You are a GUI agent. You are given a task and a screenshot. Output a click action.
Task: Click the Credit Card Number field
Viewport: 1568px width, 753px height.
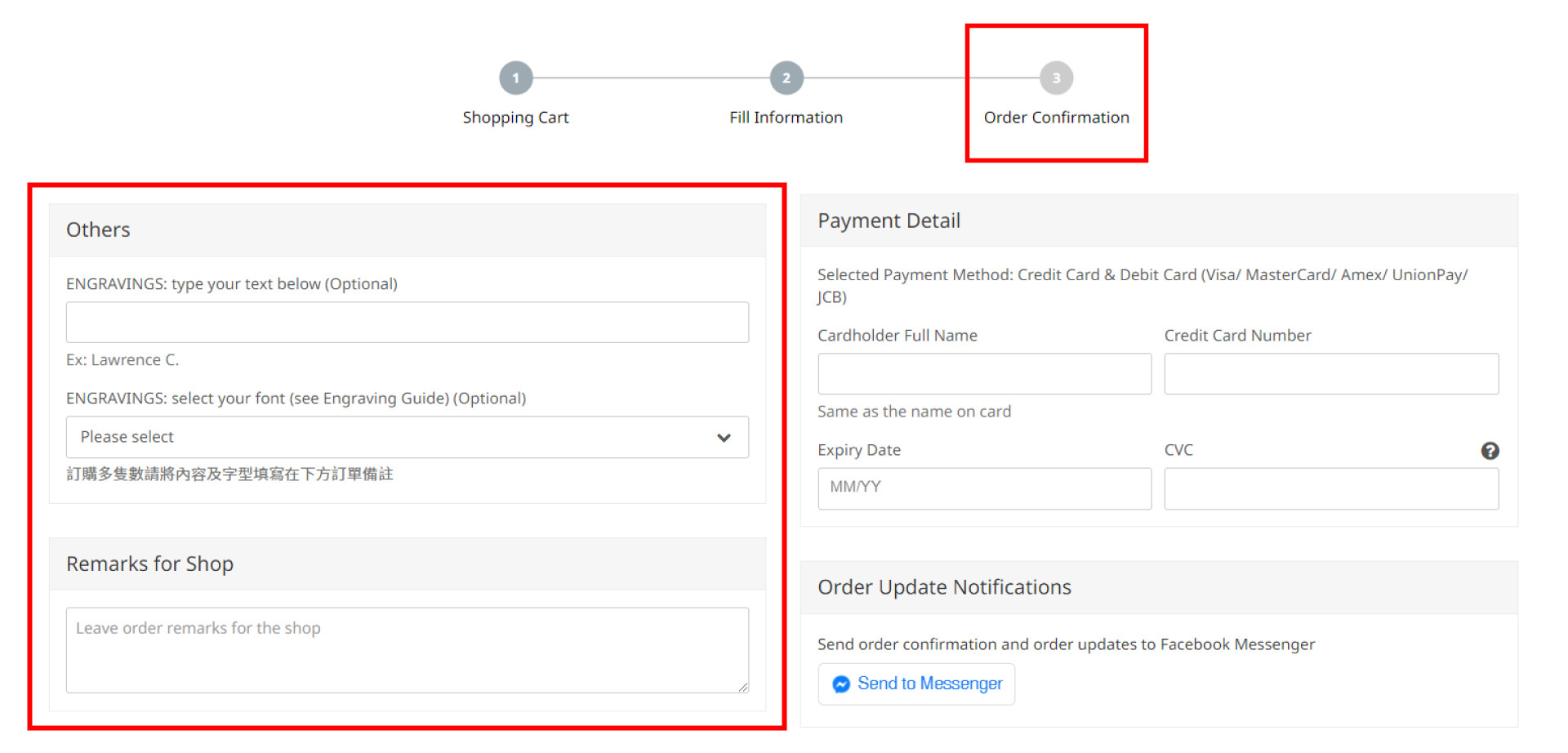click(1331, 374)
